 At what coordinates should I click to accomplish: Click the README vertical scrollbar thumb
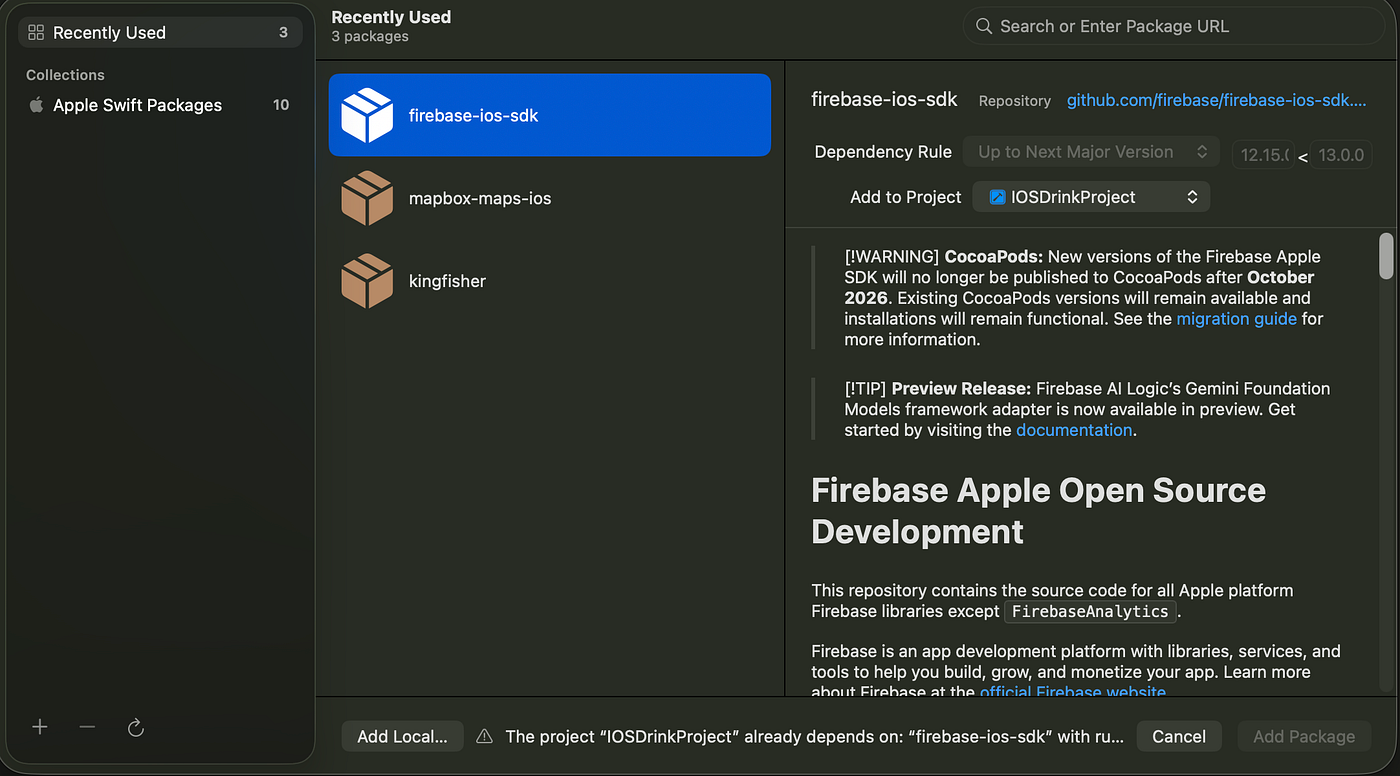coord(1386,256)
